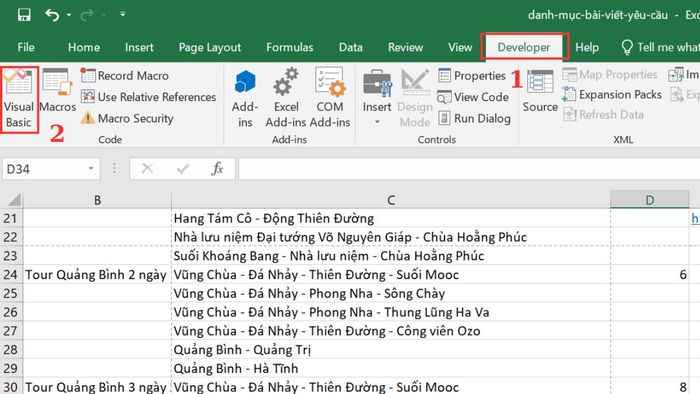The height and width of the screenshot is (394, 700).
Task: Click cell 'Quảng Bình - Hà Tĩnh'
Action: (391, 368)
